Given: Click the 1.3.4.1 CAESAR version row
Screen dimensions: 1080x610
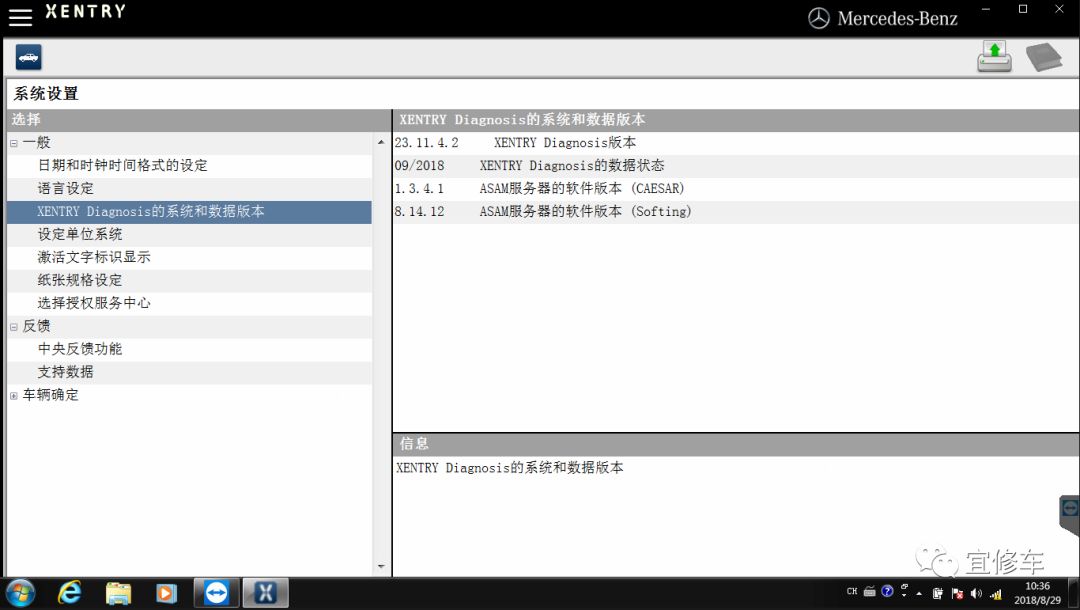Looking at the screenshot, I should 736,188.
